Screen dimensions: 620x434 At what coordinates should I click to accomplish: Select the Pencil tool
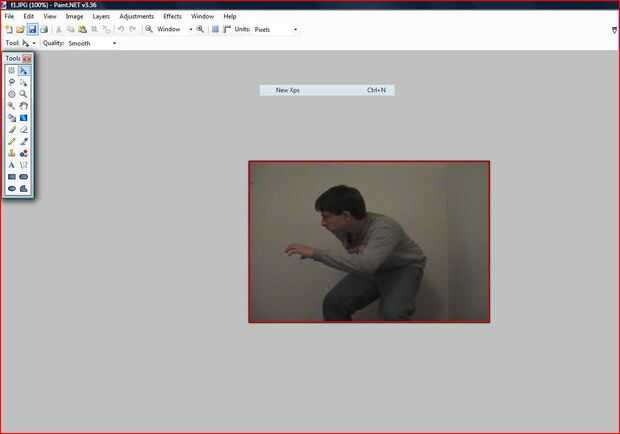tap(11, 142)
